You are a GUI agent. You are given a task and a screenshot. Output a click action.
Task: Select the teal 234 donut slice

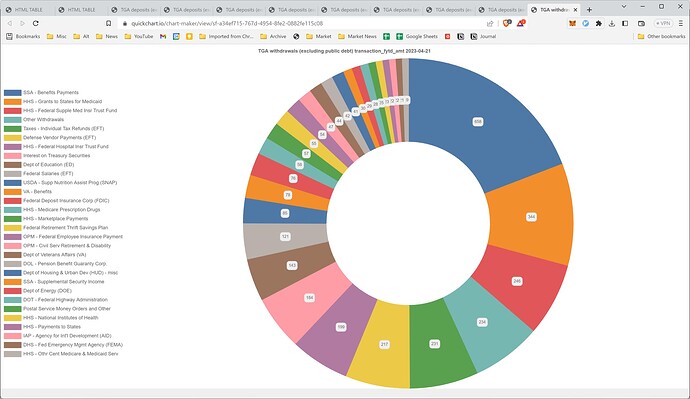(482, 322)
